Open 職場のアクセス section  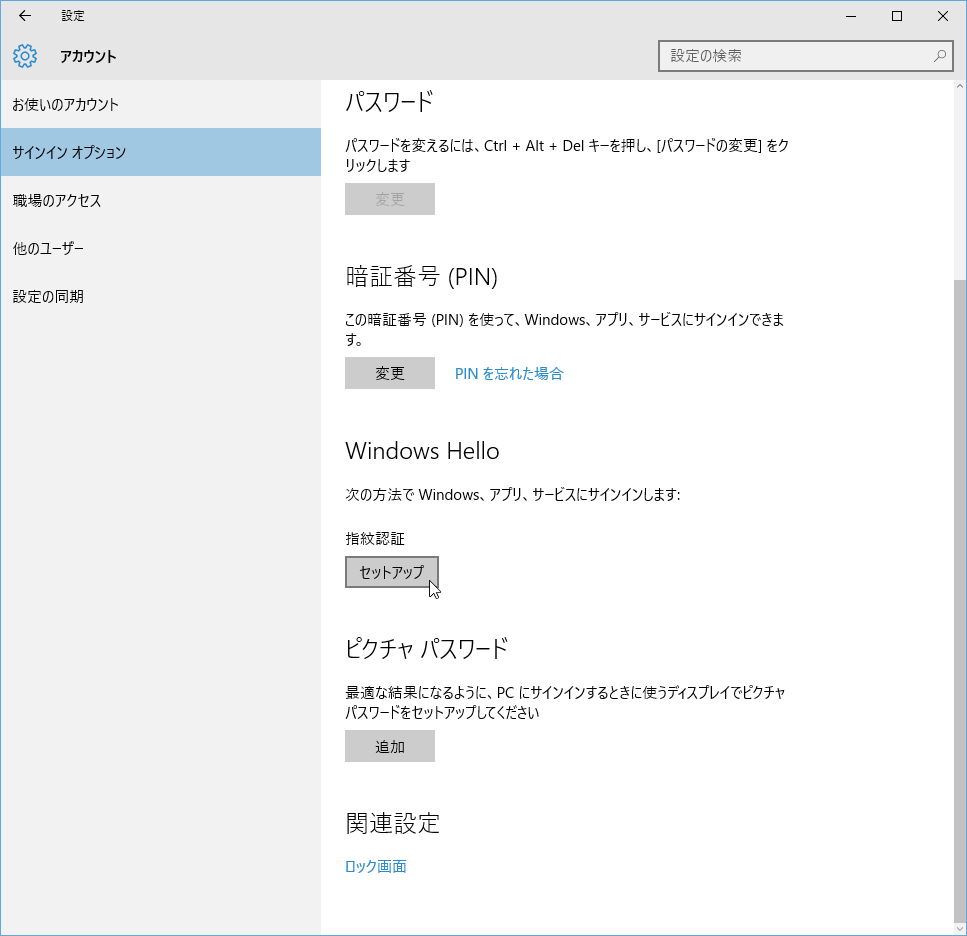[160, 200]
